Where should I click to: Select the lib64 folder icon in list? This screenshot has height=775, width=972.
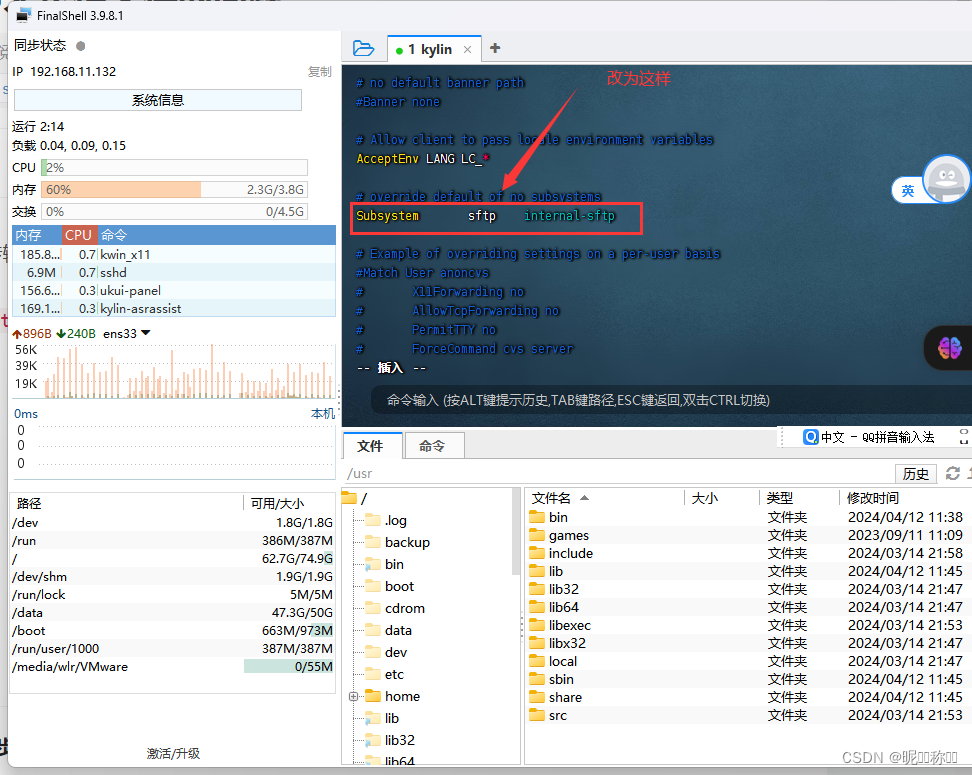click(537, 607)
